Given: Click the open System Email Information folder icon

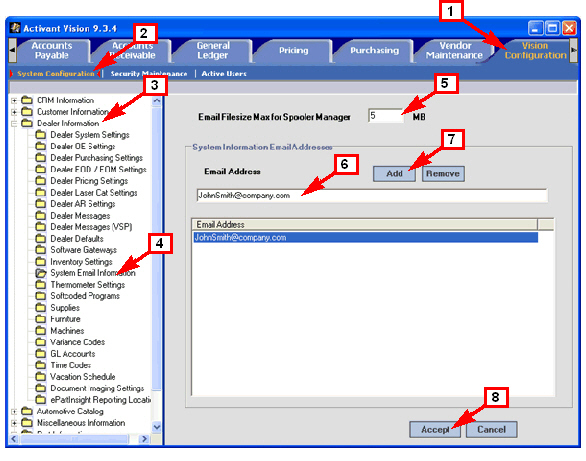Looking at the screenshot, I should coord(41,273).
